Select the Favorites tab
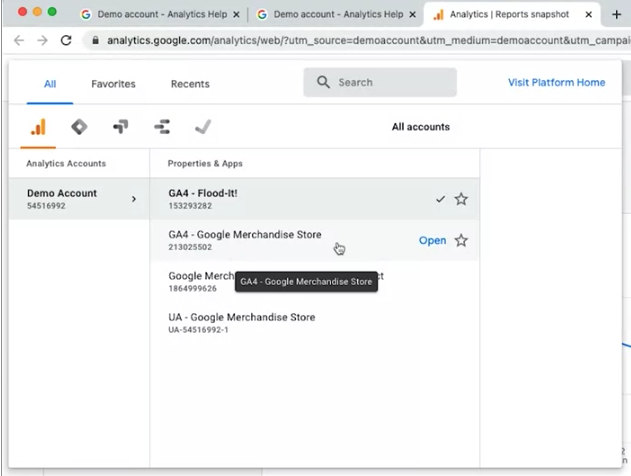Screen dimensions: 631x476 pos(113,84)
